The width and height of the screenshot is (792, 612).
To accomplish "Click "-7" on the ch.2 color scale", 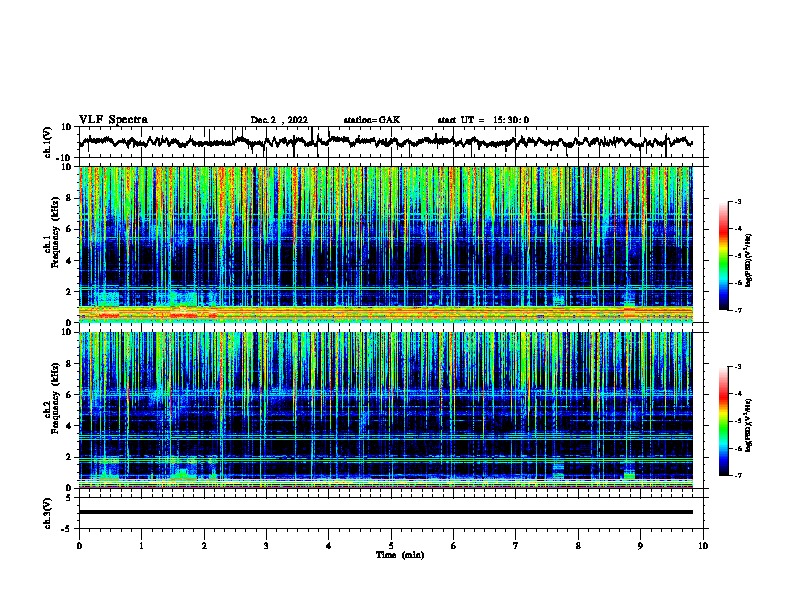I will [738, 475].
